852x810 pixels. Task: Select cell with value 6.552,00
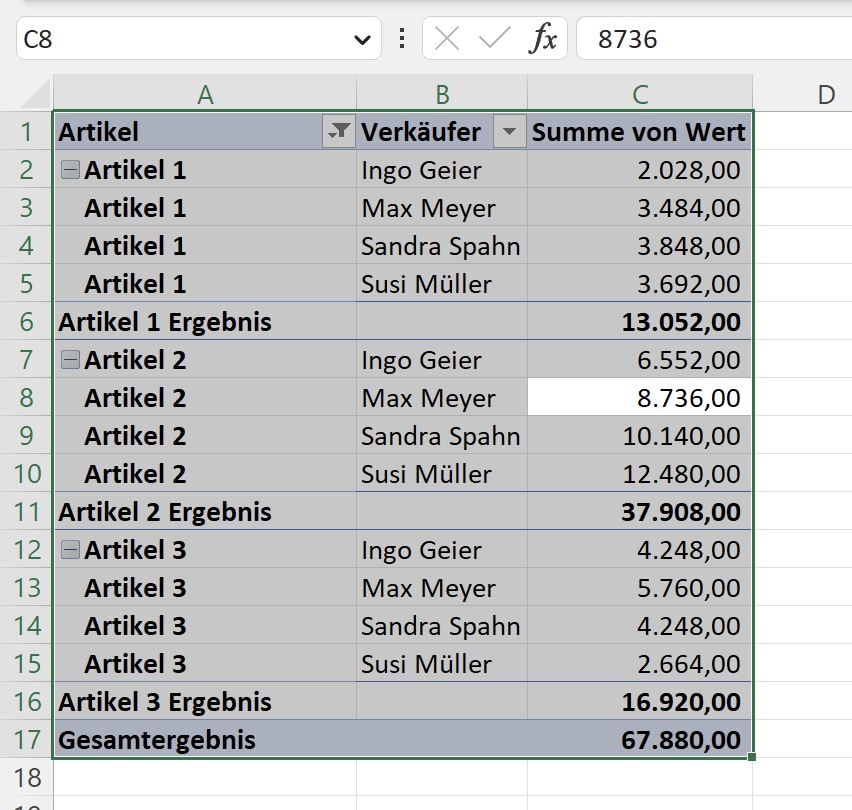click(639, 360)
